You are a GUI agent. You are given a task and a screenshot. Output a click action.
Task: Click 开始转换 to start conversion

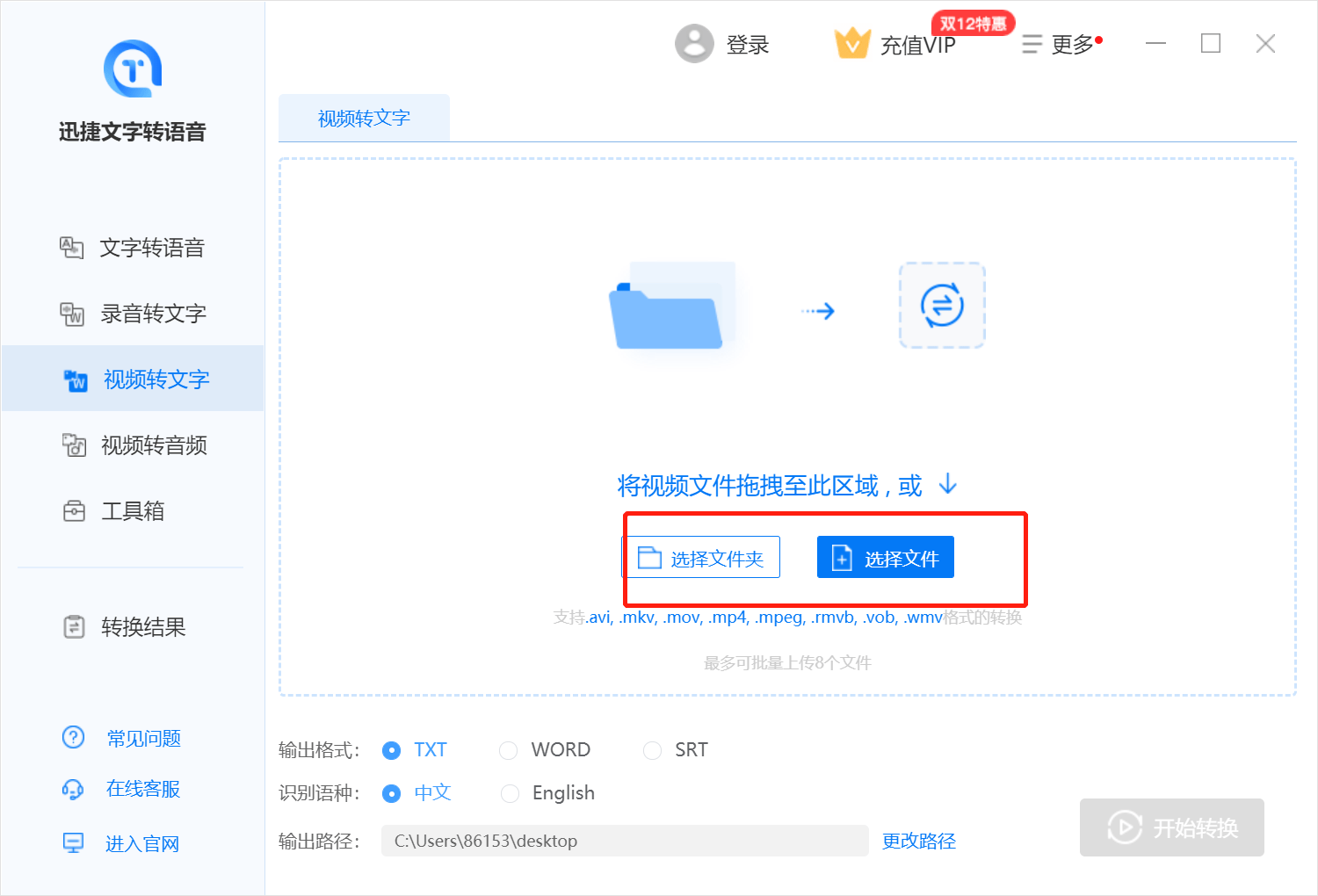coord(1172,827)
